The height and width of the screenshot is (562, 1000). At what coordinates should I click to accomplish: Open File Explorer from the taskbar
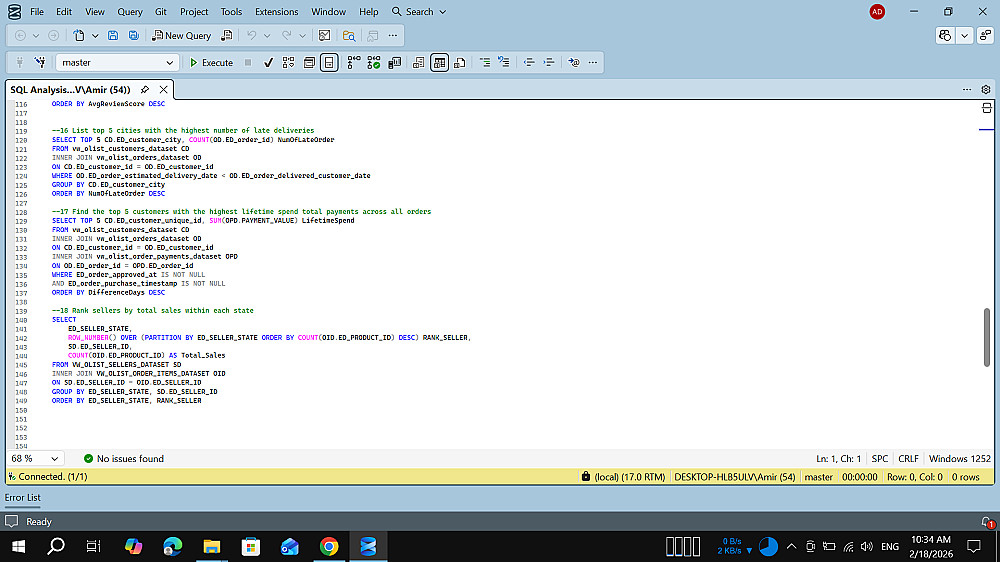[212, 547]
